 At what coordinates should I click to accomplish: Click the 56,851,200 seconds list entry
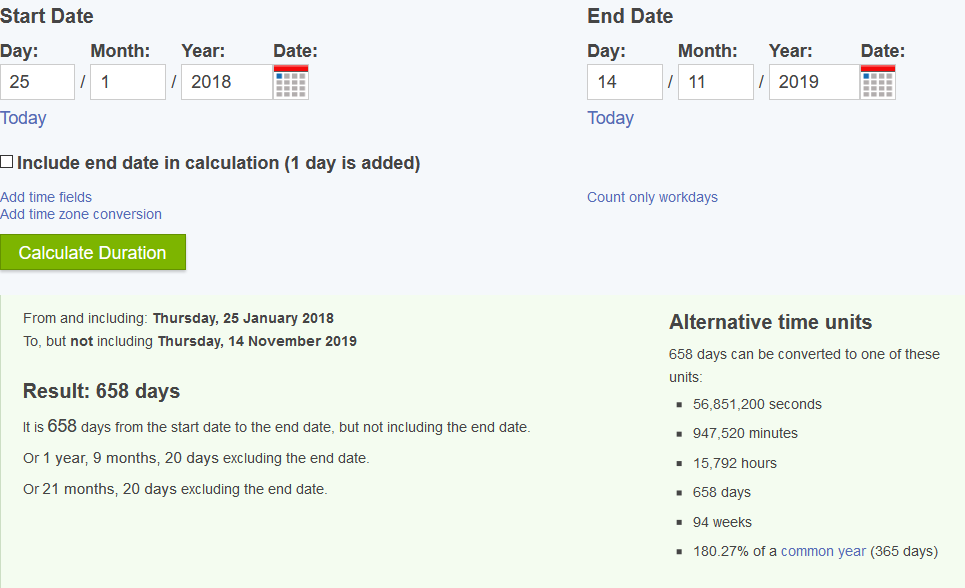tap(757, 404)
